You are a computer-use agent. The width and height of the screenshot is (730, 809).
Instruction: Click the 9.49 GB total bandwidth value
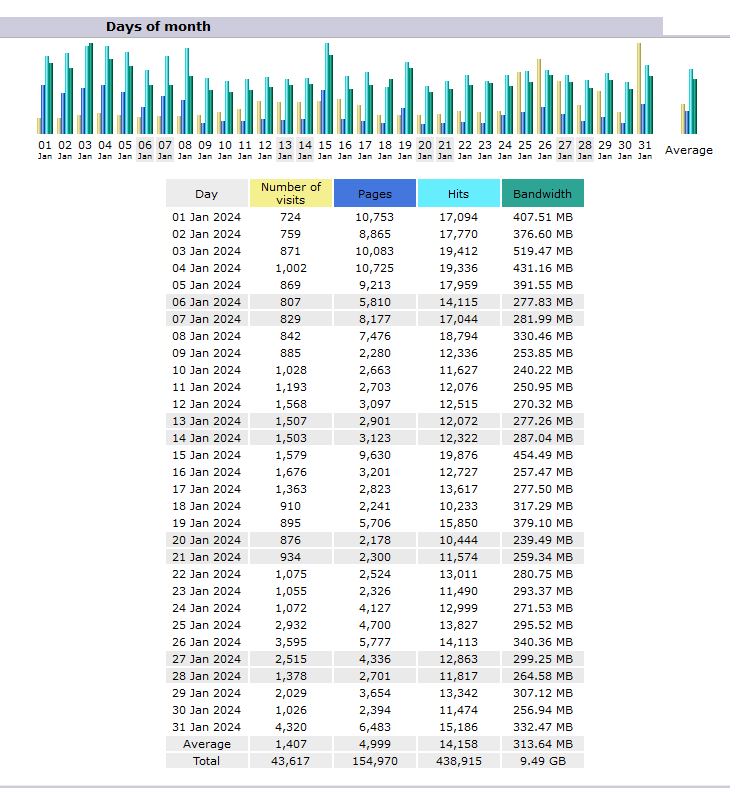542,761
